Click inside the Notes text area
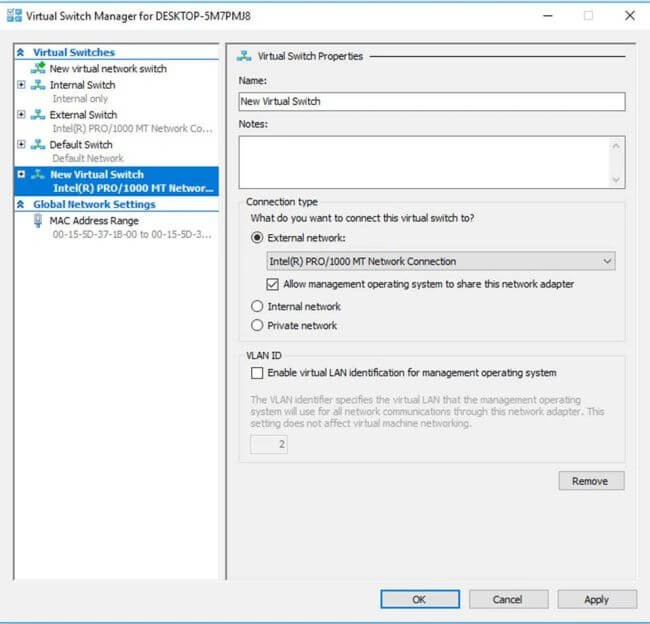Screen dimensions: 650x624 pos(423,162)
